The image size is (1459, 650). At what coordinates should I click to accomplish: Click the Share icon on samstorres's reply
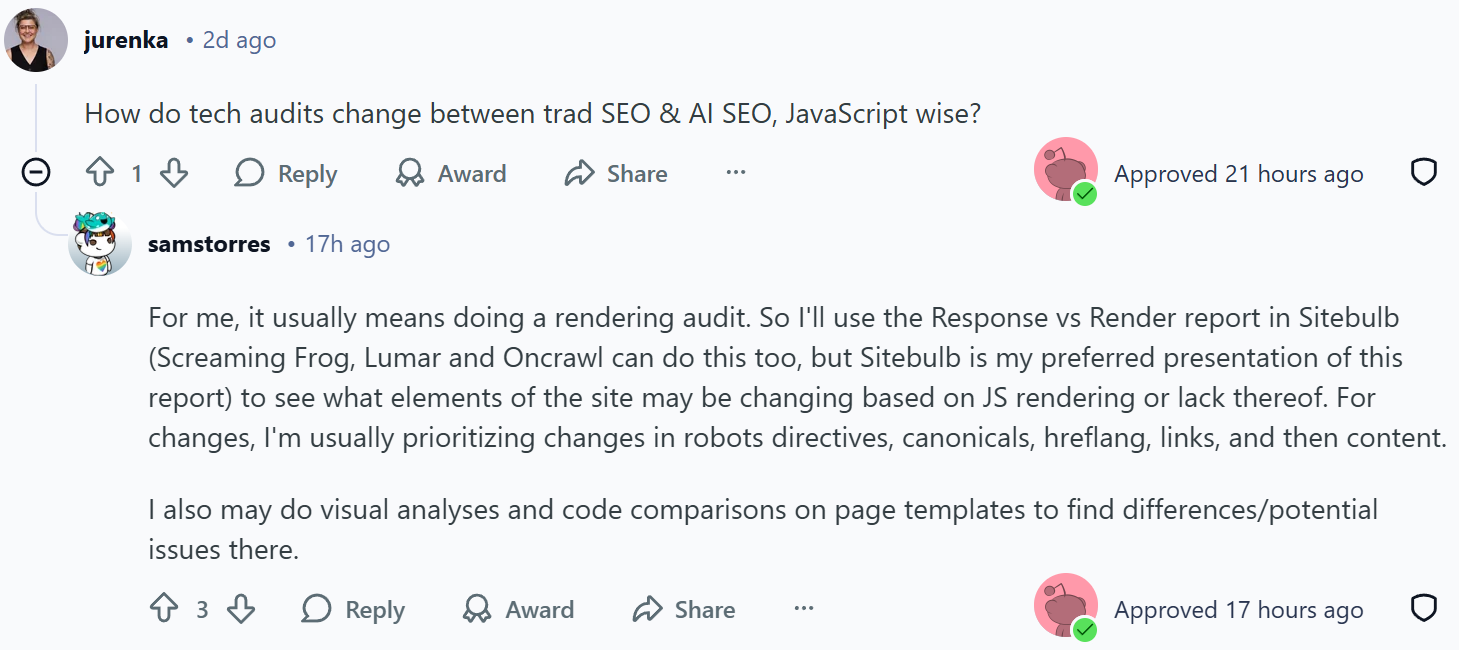click(648, 609)
